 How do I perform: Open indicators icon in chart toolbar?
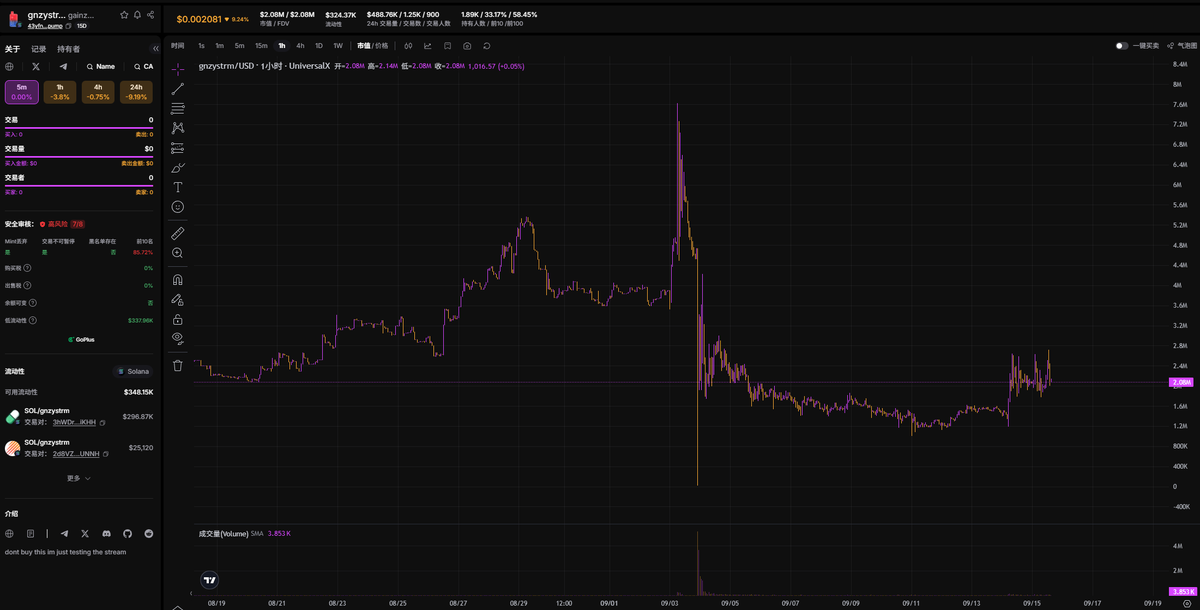(x=427, y=45)
